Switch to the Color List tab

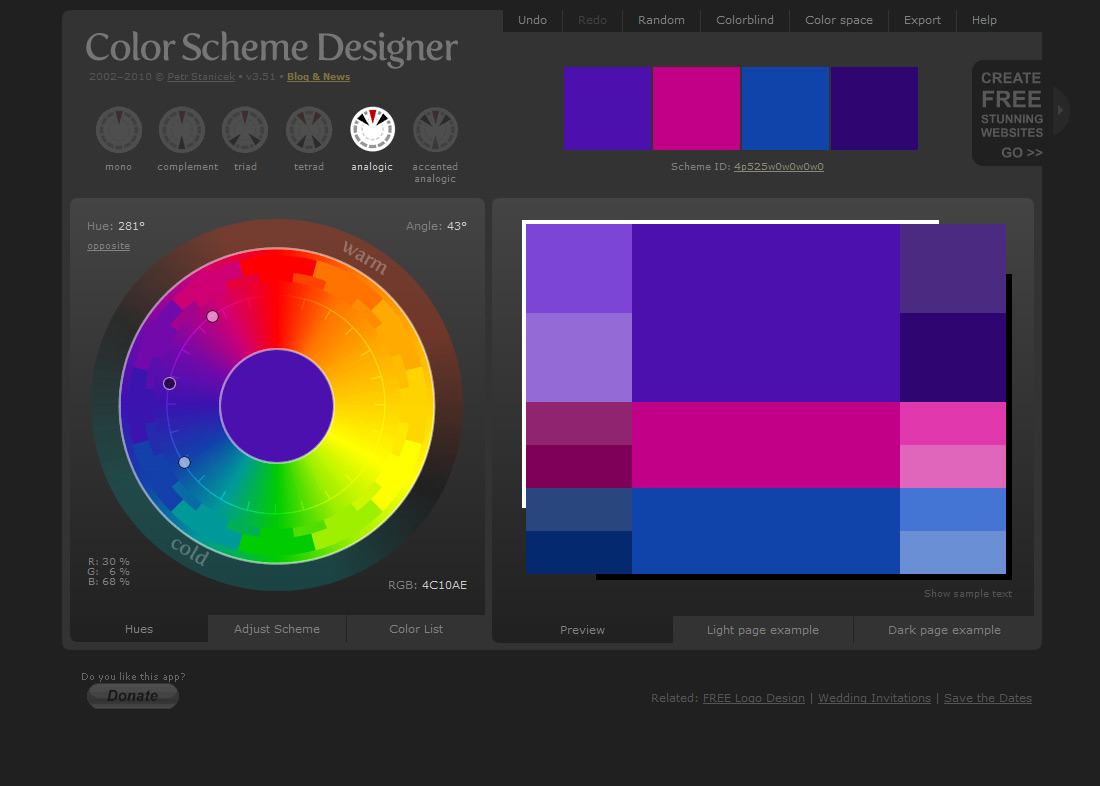[416, 629]
